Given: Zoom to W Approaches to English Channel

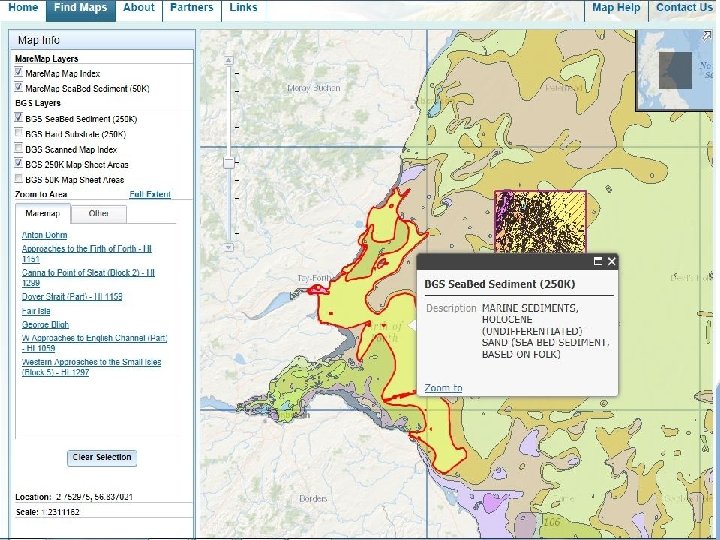Looking at the screenshot, I should (95, 343).
